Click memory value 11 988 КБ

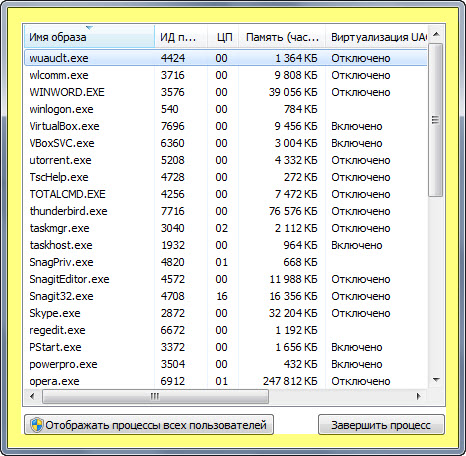click(294, 279)
